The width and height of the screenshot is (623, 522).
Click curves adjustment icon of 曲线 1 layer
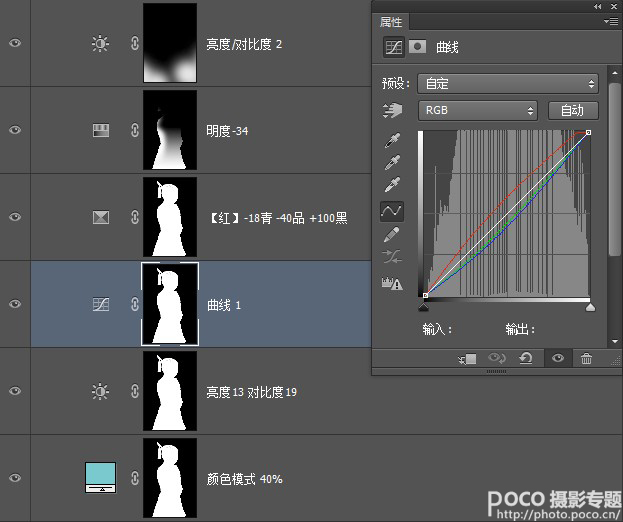101,304
